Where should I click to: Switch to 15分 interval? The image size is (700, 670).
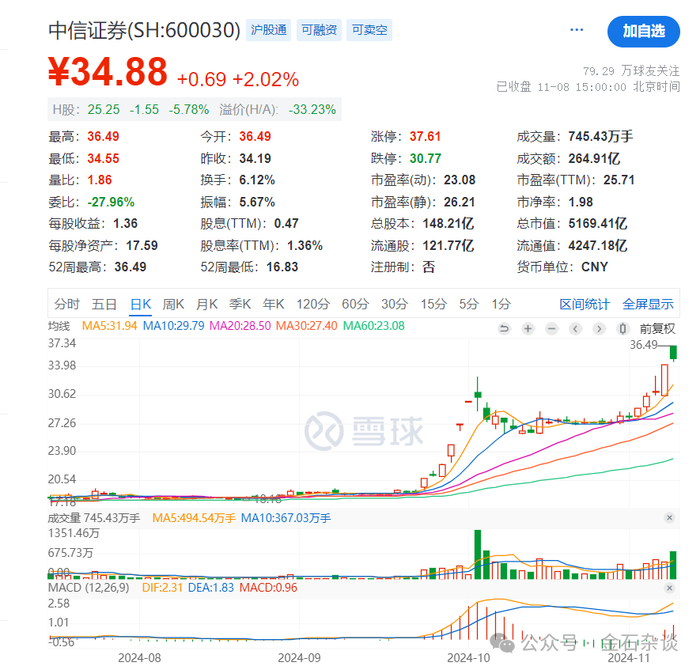(433, 304)
